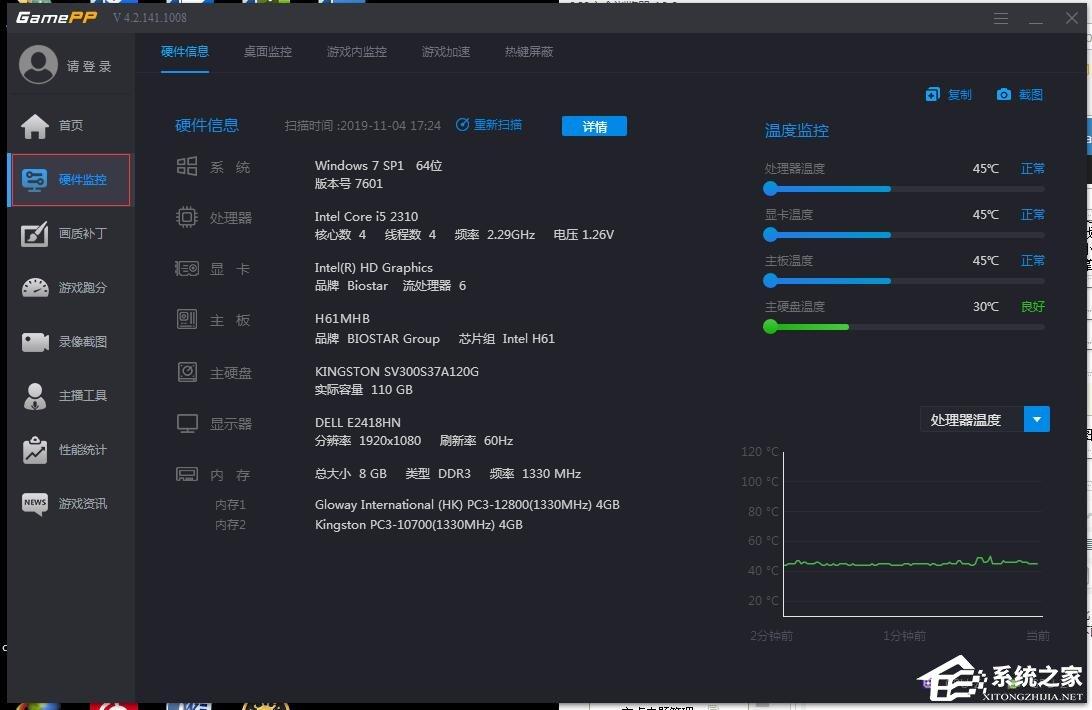This screenshot has height=710, width=1092.
Task: Click the 分辨率 1920x1080 text
Action: tap(368, 440)
